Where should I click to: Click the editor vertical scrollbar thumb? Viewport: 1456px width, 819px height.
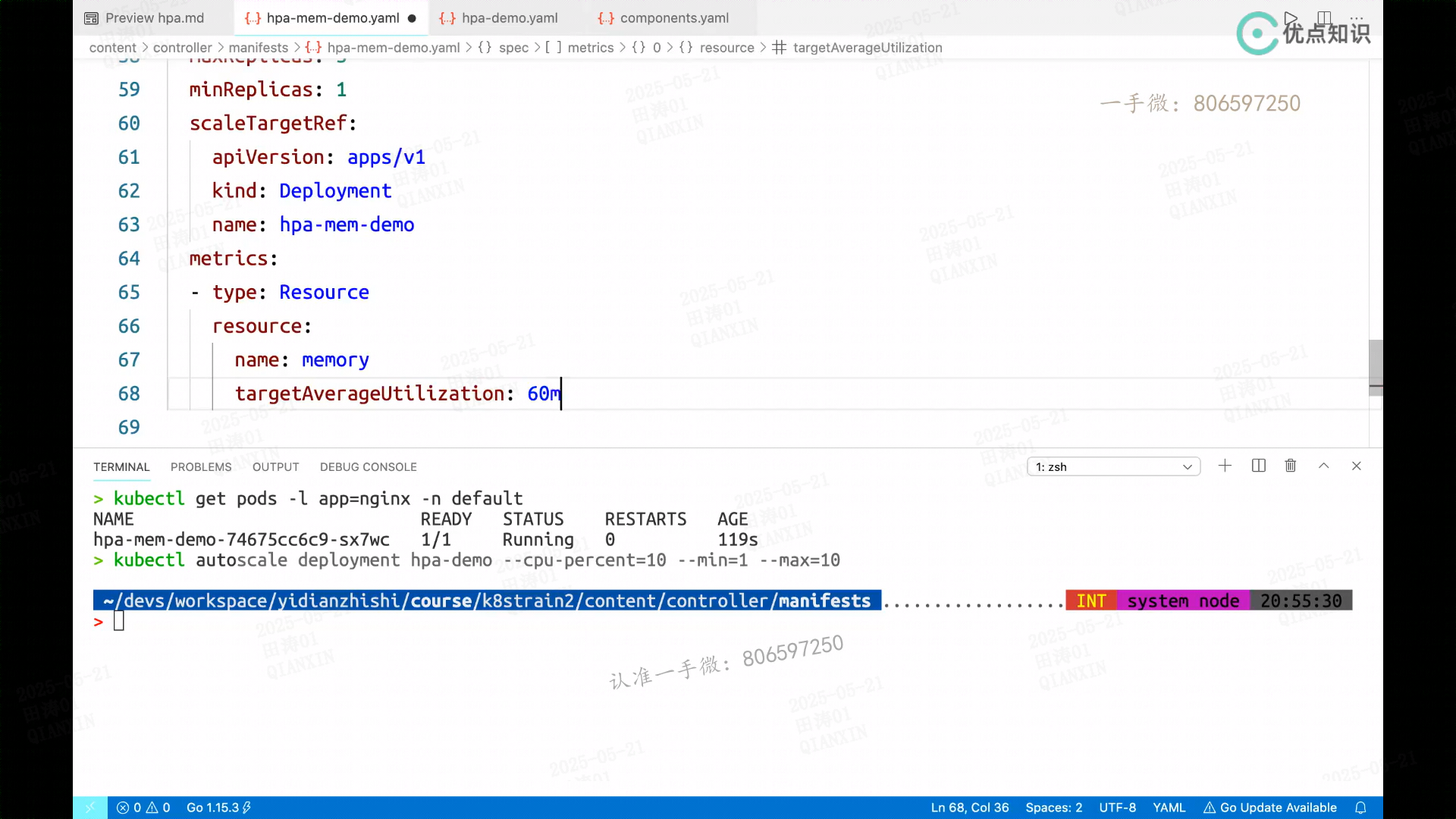pos(1375,367)
